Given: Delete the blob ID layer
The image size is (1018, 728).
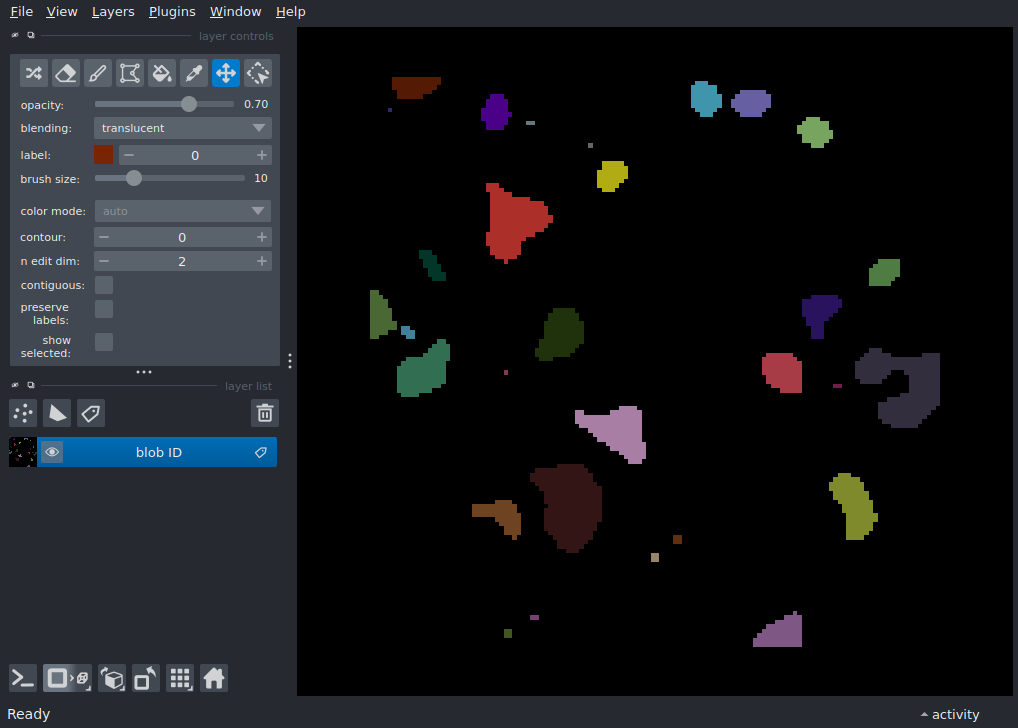Looking at the screenshot, I should pos(264,413).
